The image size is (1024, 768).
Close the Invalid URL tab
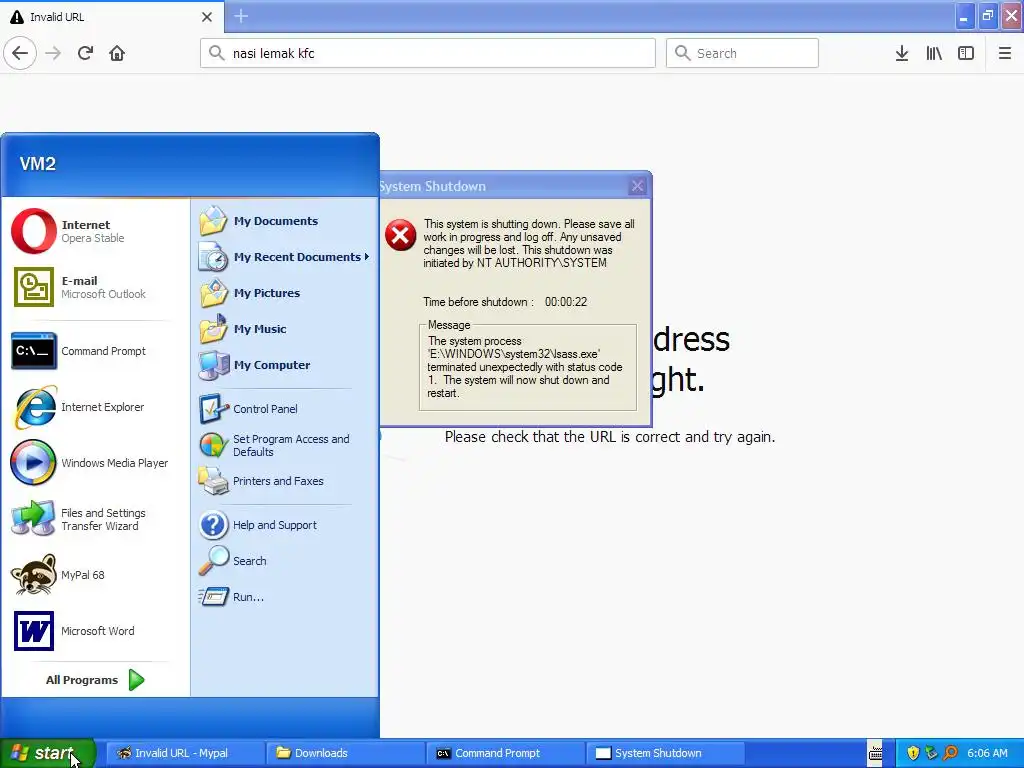207,17
